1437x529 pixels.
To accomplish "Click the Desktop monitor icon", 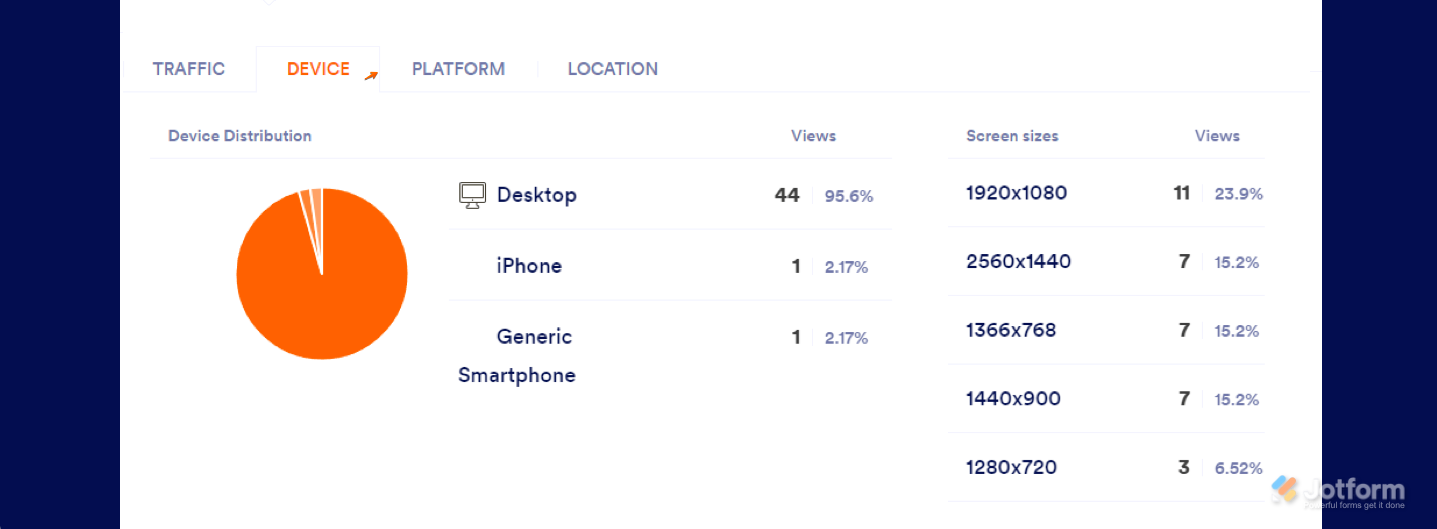I will 472,195.
